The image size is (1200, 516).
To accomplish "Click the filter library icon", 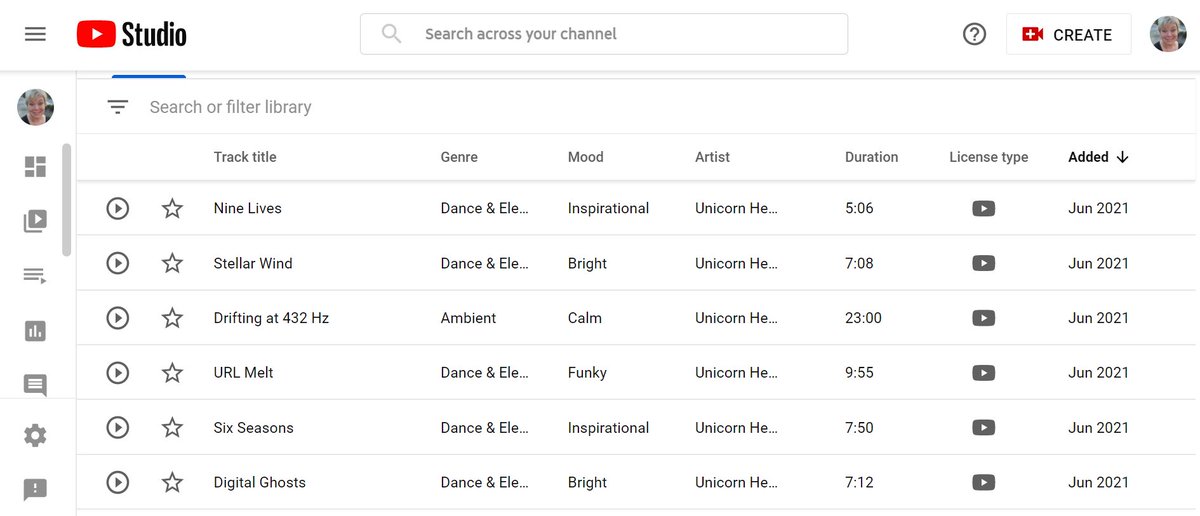I will (x=118, y=107).
